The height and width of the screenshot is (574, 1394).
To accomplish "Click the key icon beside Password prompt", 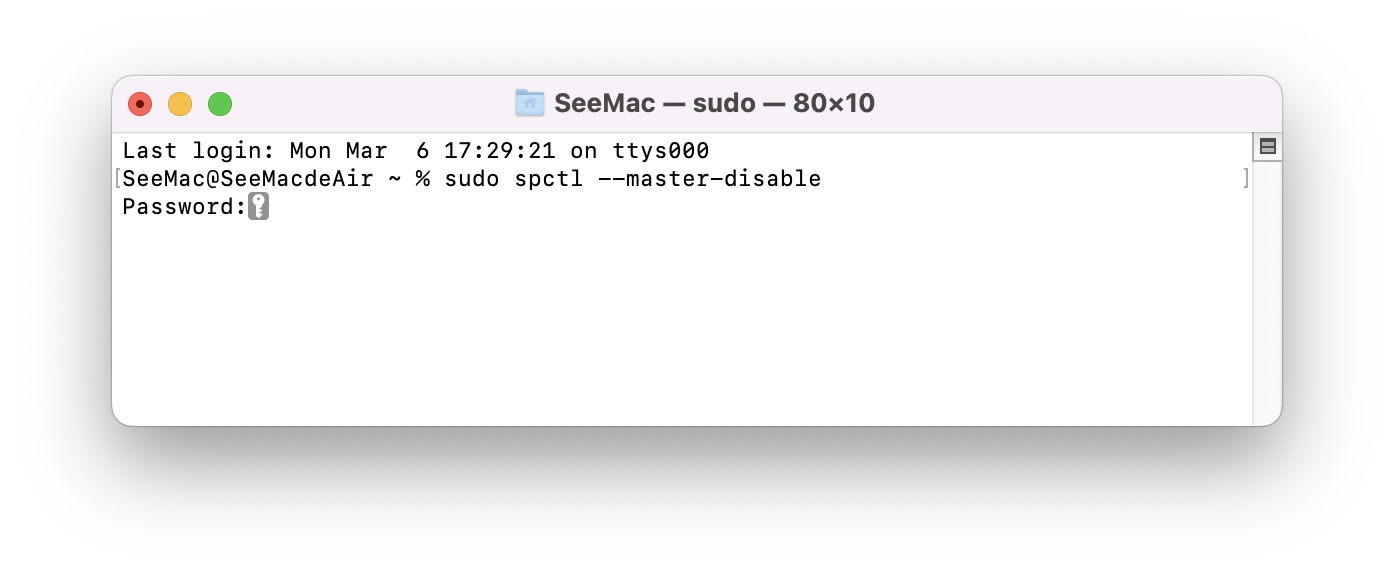I will click(x=259, y=207).
